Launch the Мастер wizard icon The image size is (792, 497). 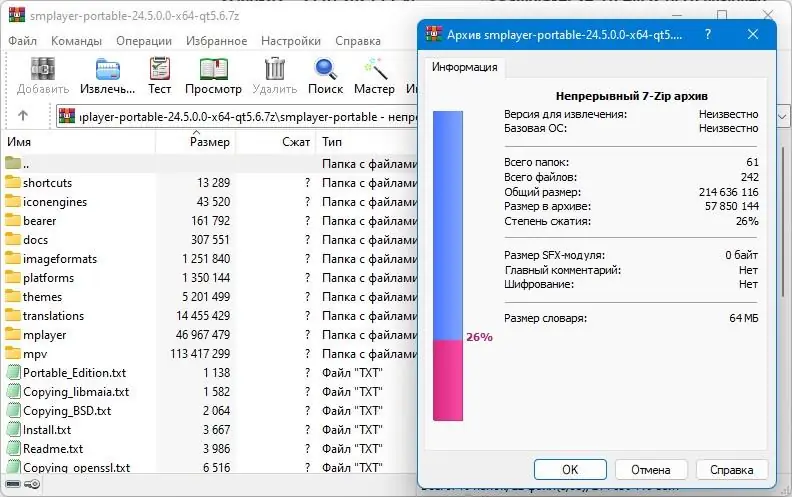point(374,69)
